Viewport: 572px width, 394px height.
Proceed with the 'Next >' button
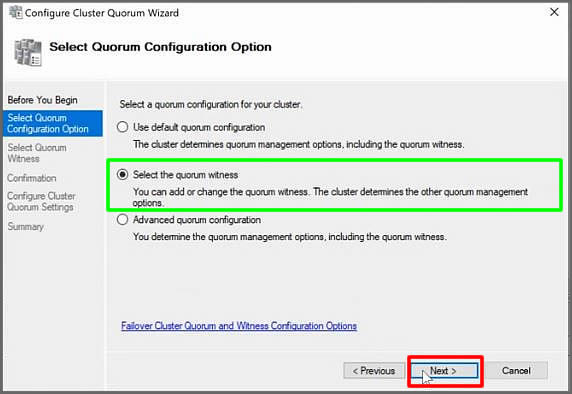coord(445,371)
